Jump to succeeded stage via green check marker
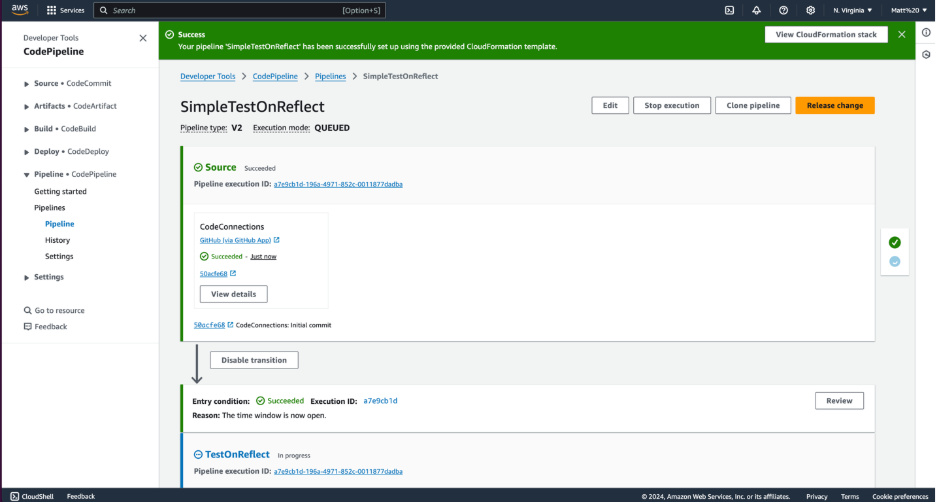Screen dimensions: 936x502 coord(894,242)
